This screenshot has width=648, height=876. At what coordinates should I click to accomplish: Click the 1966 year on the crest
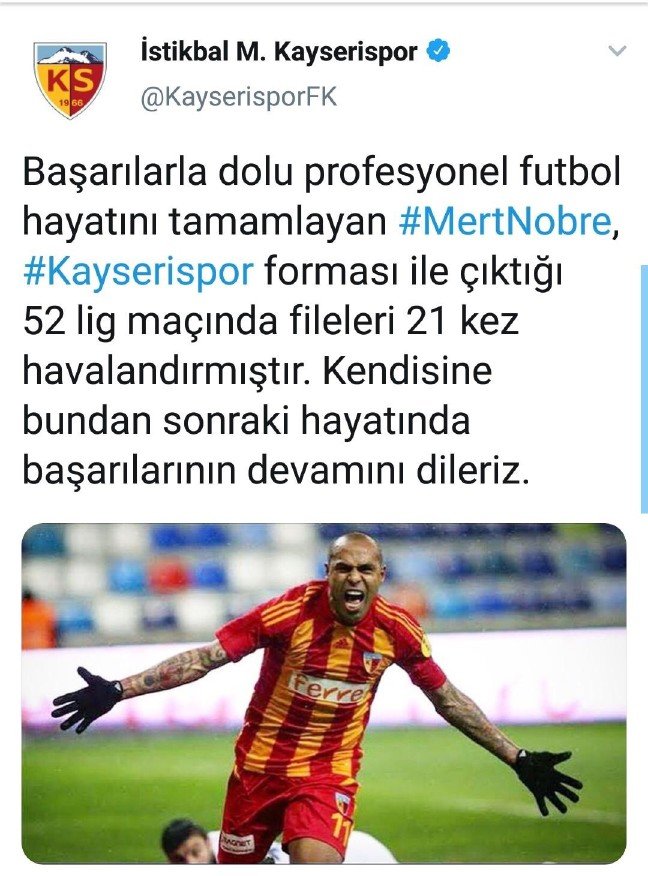(x=71, y=104)
